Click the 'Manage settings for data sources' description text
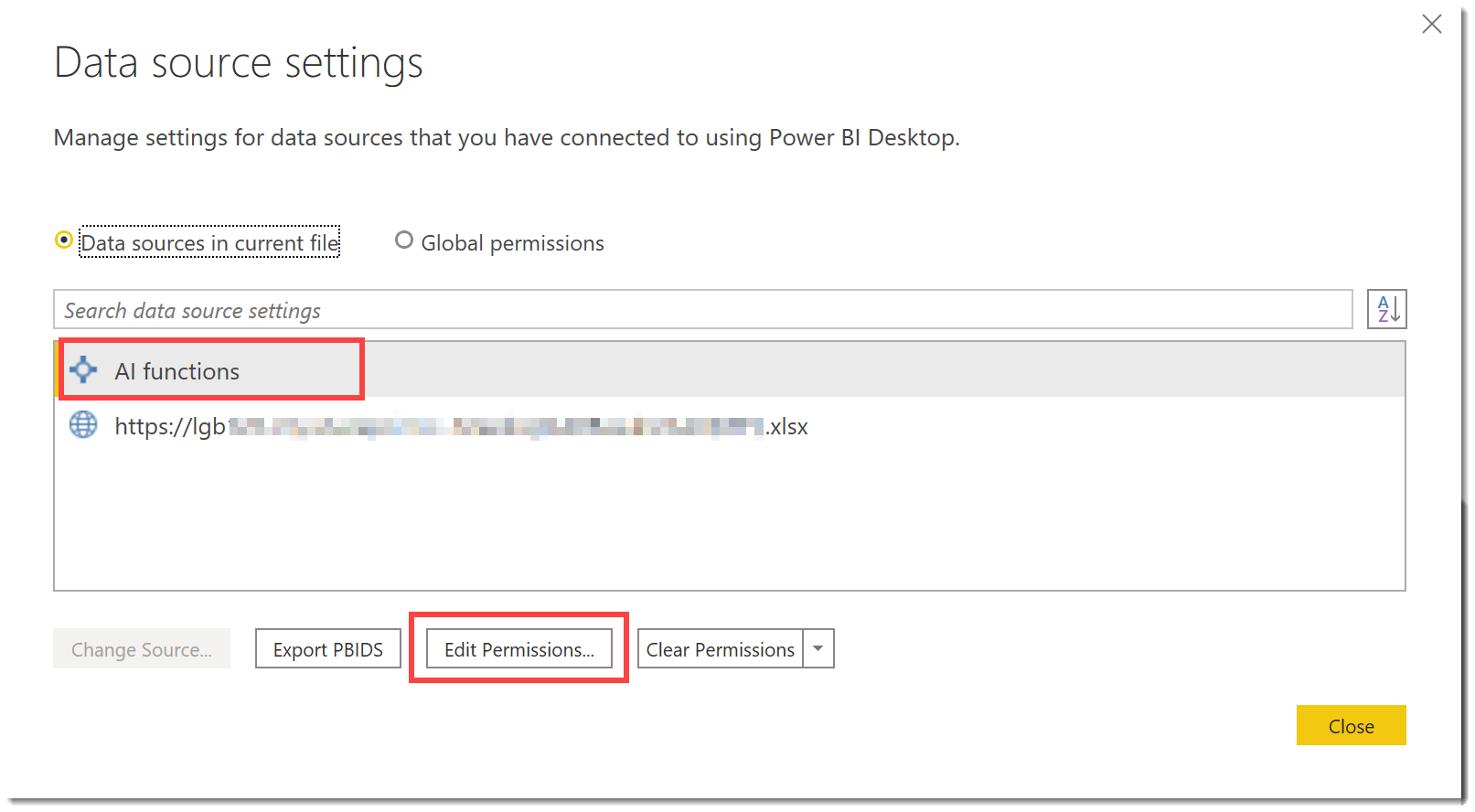This screenshot has width=1475, height=812. tap(507, 138)
